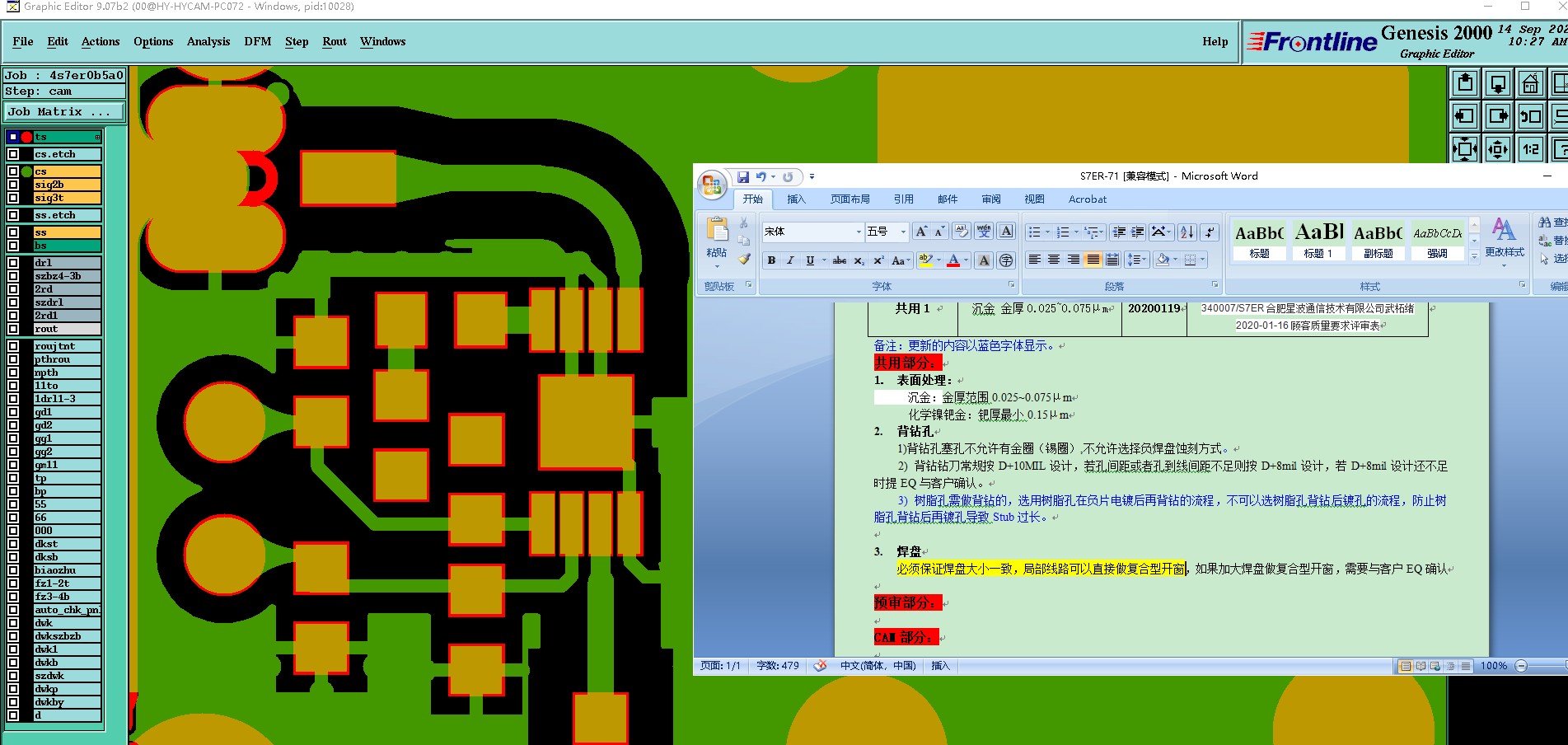The height and width of the screenshot is (745, 1568).
Task: Click the Word Office button orb
Action: point(713,185)
